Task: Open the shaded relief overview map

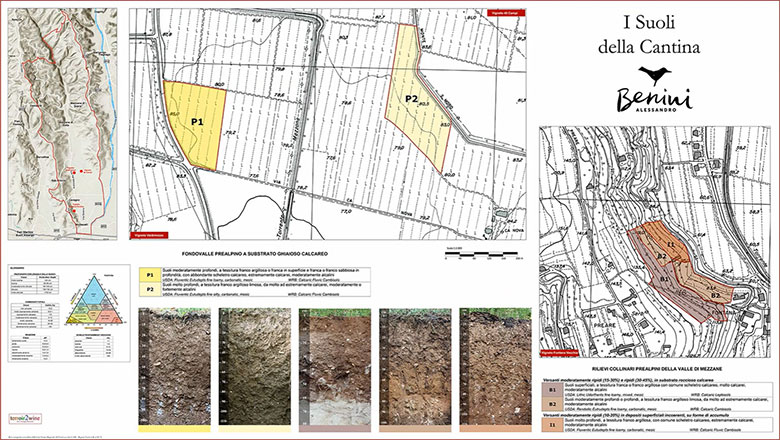Action: point(62,124)
